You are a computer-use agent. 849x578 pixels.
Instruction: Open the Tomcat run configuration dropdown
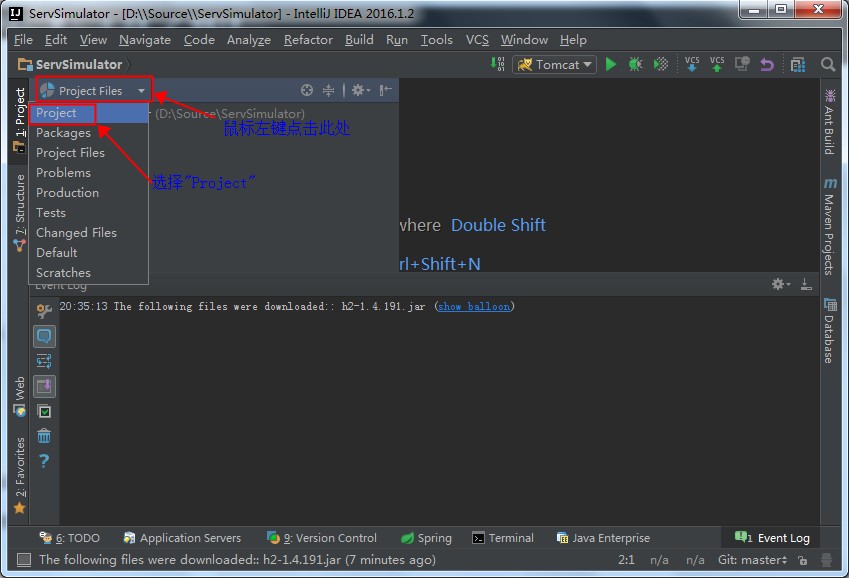554,64
